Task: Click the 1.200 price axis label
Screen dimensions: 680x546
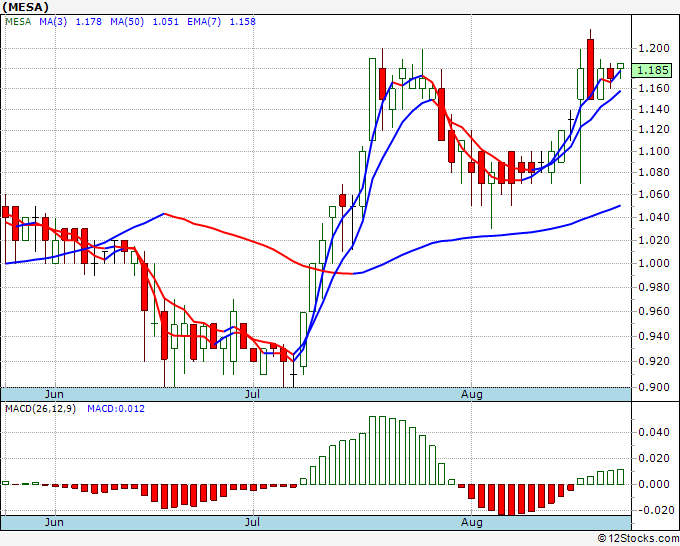Action: [654, 48]
